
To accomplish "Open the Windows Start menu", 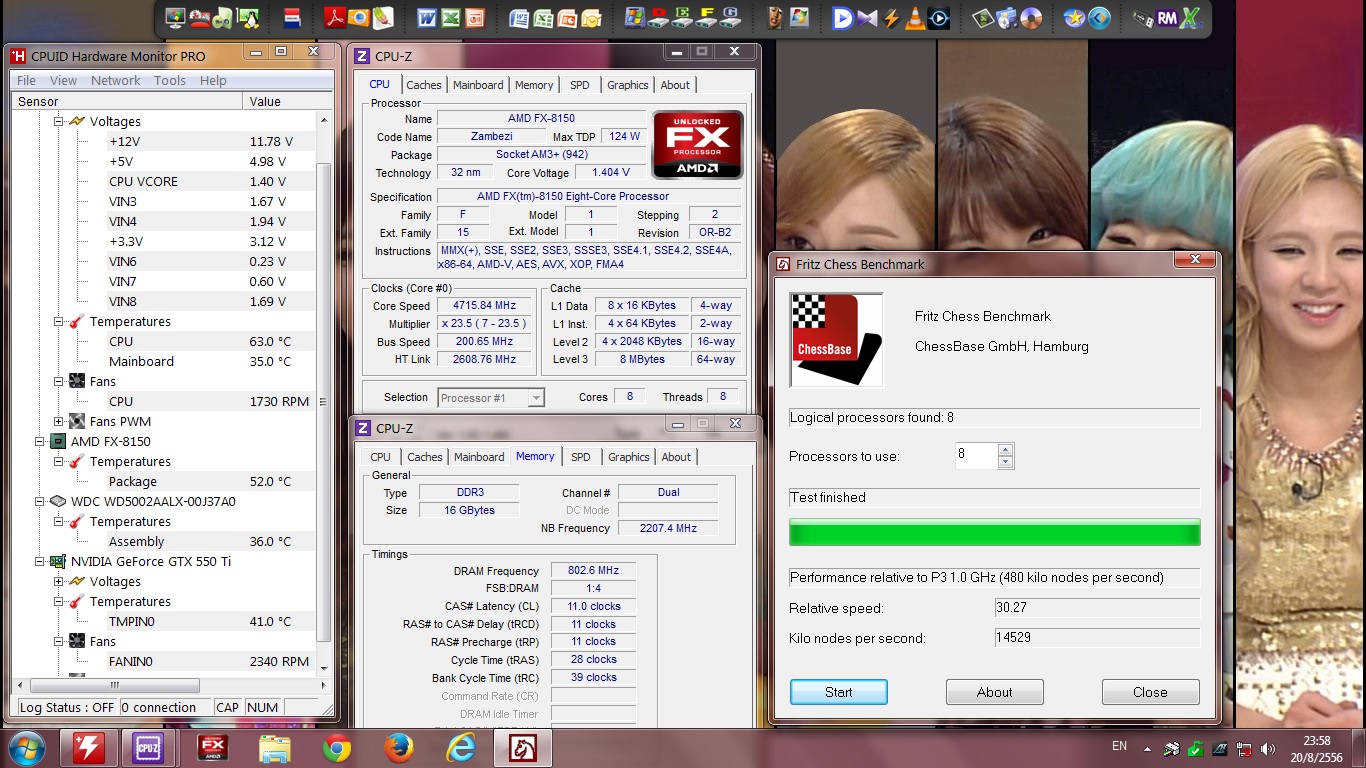I will tap(27, 747).
